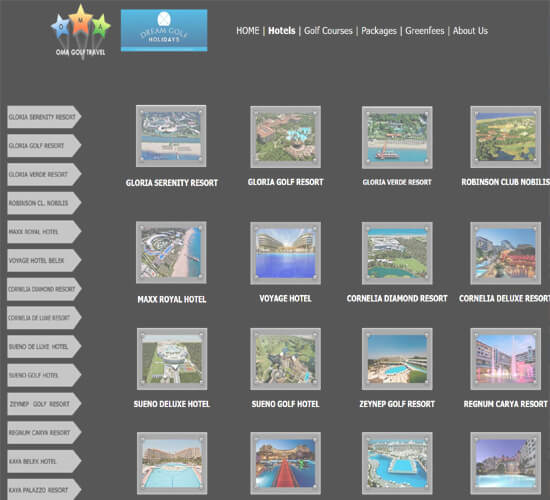Screen dimensions: 550x500
Task: Open Cornelia Deluxe Resort photo thumbnail
Action: (505, 253)
